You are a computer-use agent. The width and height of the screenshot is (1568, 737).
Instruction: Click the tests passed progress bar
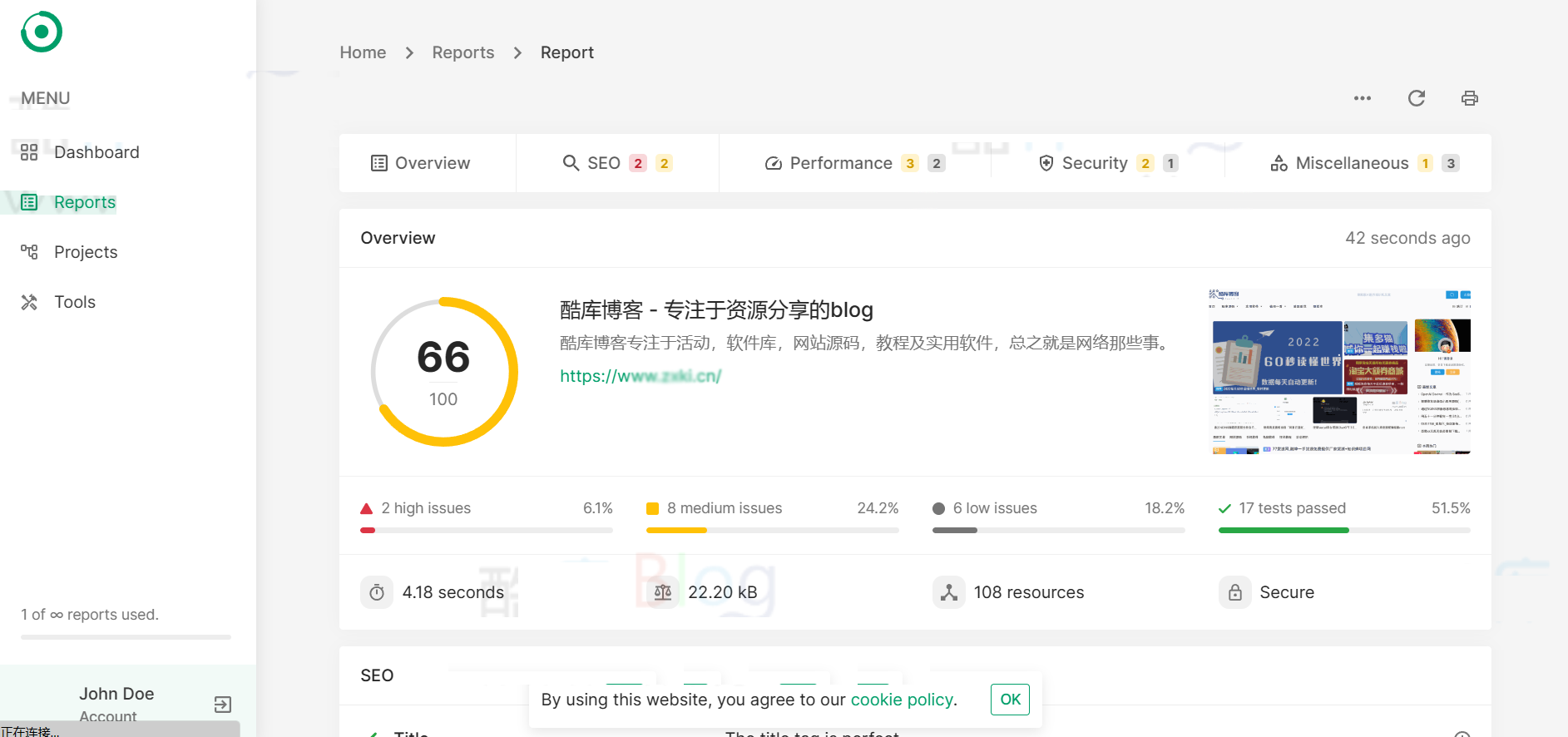point(1344,530)
